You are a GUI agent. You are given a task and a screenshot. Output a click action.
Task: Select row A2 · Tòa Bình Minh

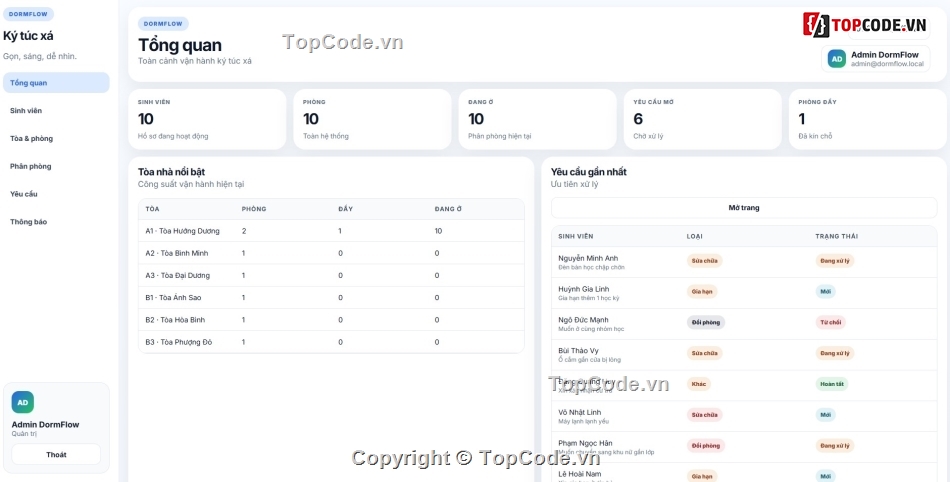(331, 253)
